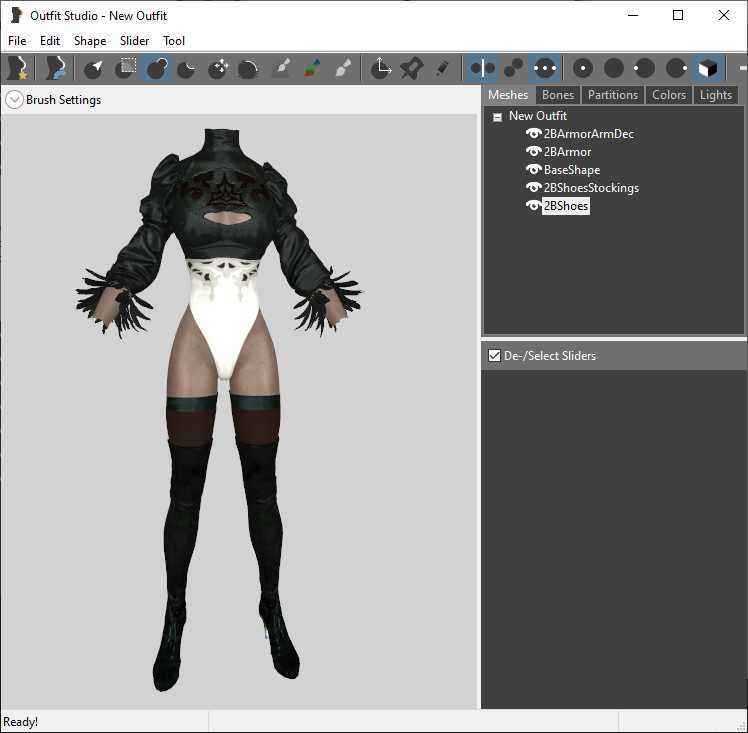
Task: Maximize the Outfit Studio window
Action: [x=678, y=16]
